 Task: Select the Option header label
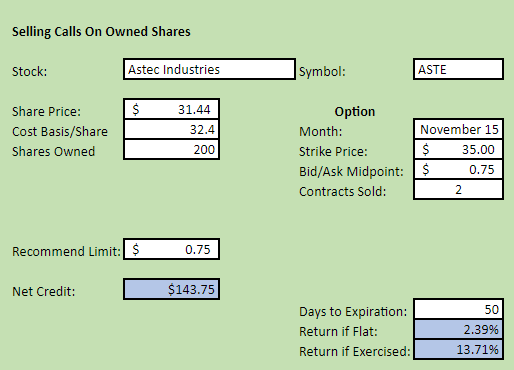point(355,111)
